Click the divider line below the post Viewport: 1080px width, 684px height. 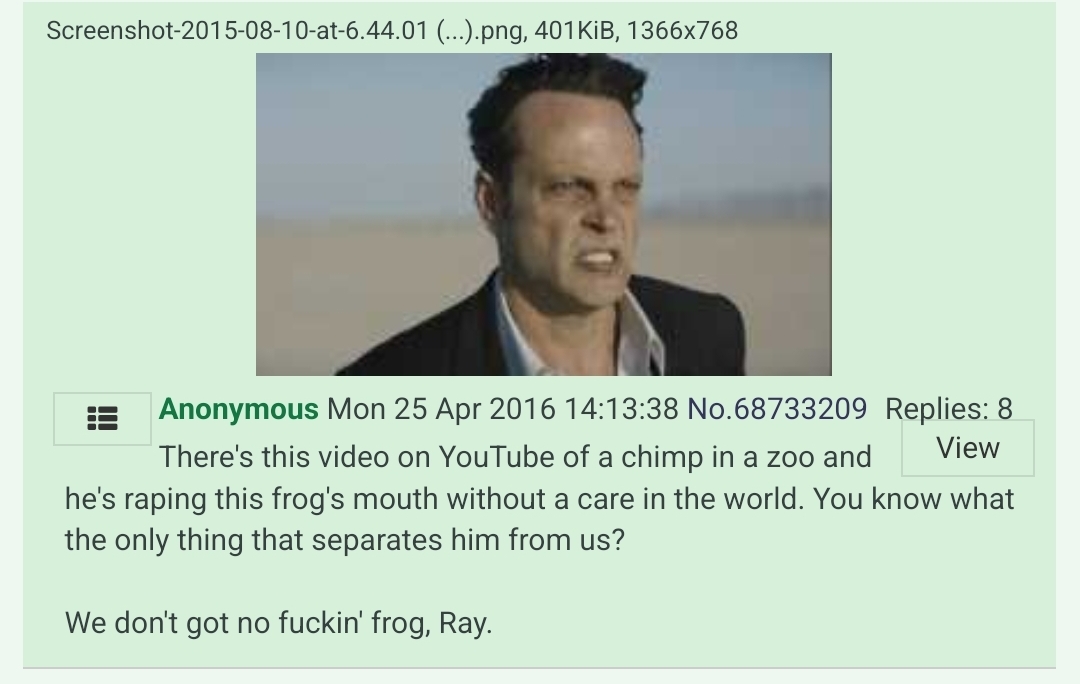click(539, 667)
